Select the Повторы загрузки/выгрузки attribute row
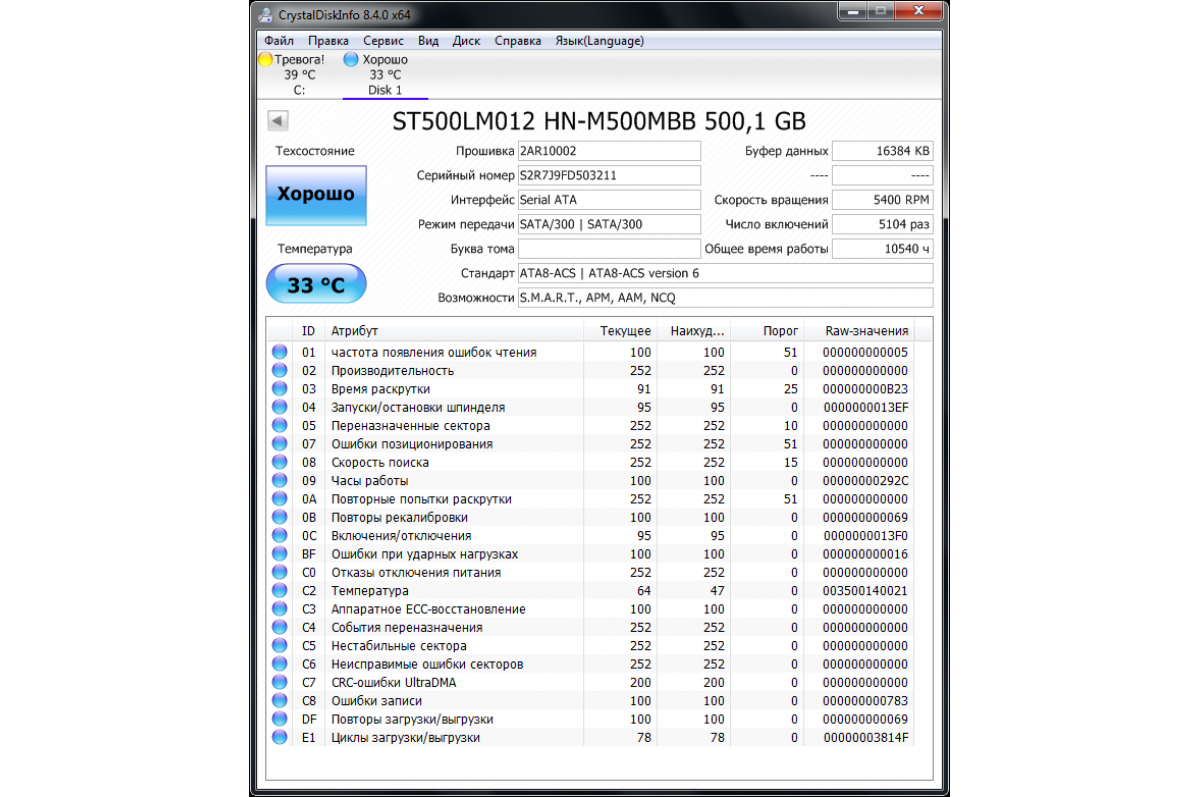 591,719
